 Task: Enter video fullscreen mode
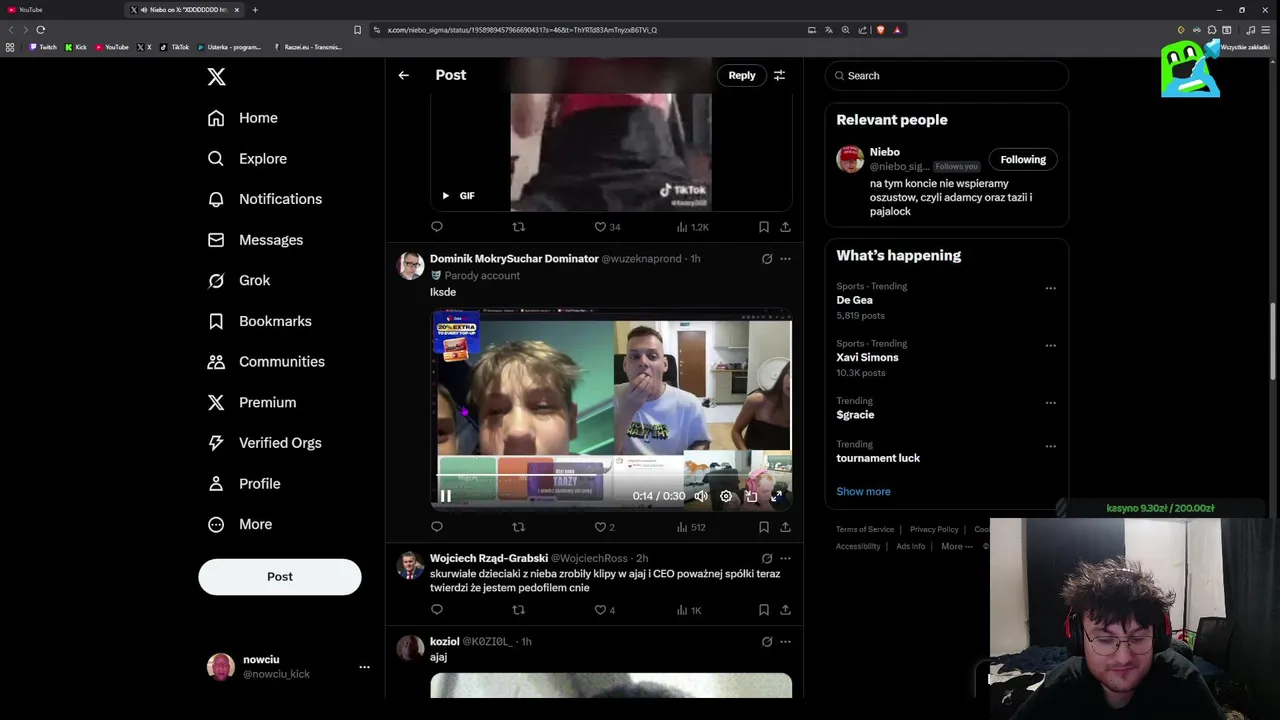[x=776, y=496]
